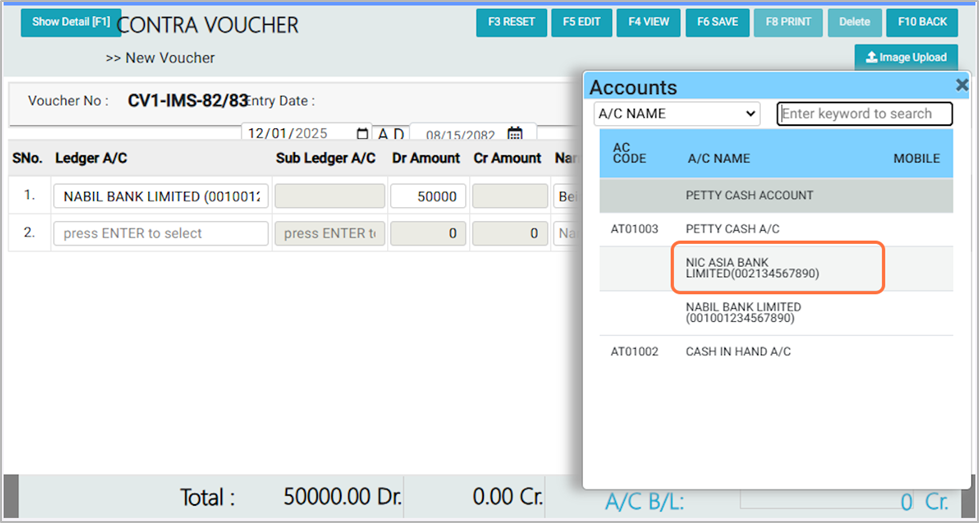The height and width of the screenshot is (523, 979).
Task: Go back using F10 BACK
Action: (922, 22)
